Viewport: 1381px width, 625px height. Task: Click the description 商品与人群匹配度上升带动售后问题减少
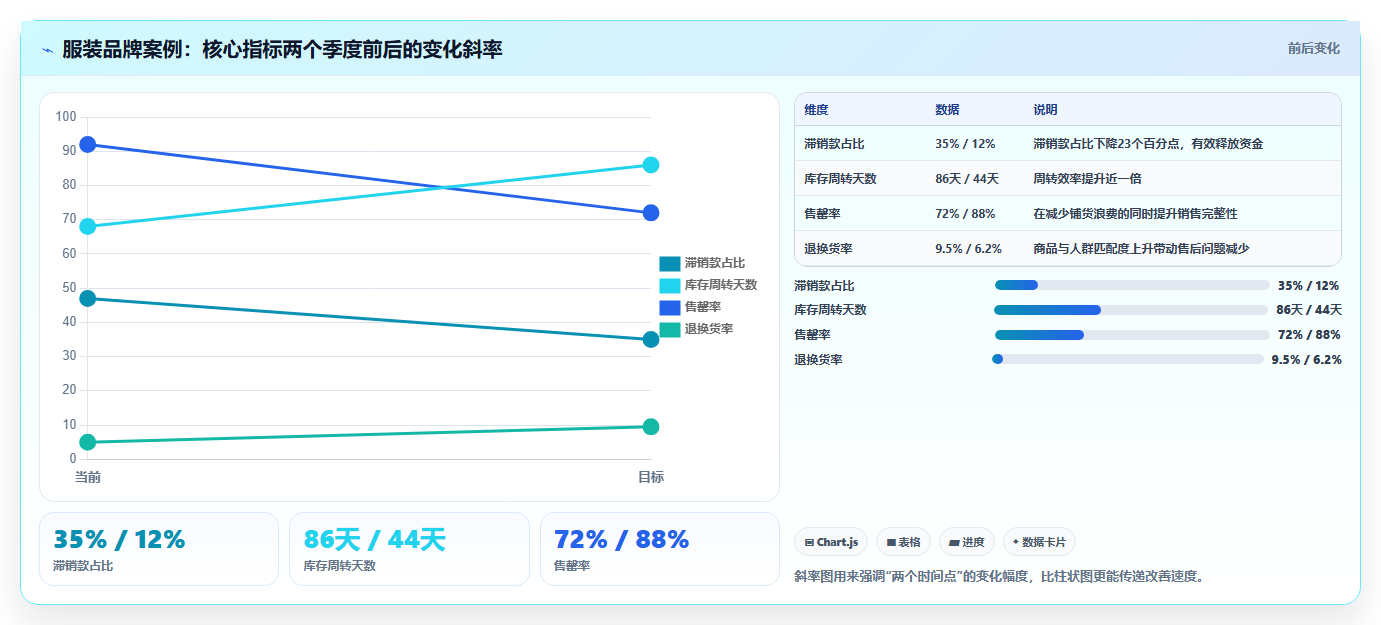(x=1141, y=249)
